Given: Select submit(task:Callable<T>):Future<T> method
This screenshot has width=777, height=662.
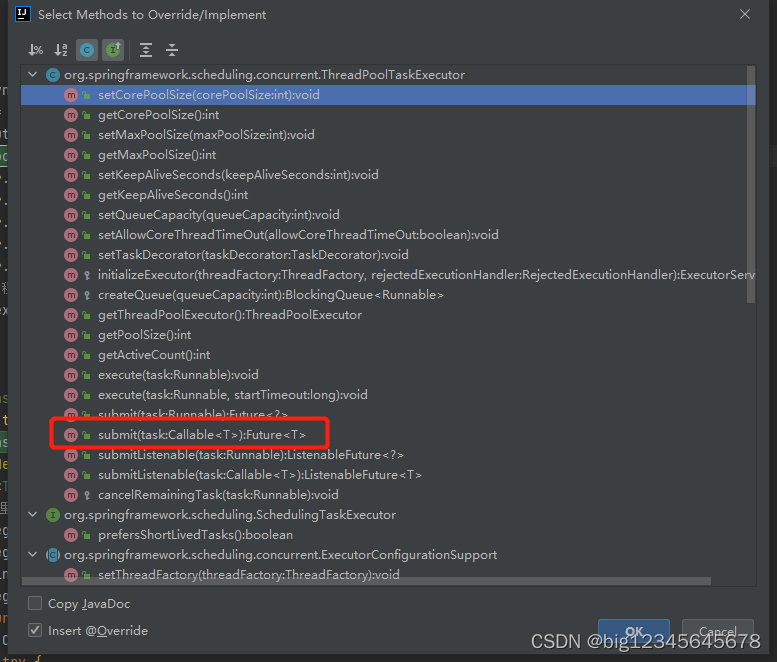Looking at the screenshot, I should [x=388, y=435].
